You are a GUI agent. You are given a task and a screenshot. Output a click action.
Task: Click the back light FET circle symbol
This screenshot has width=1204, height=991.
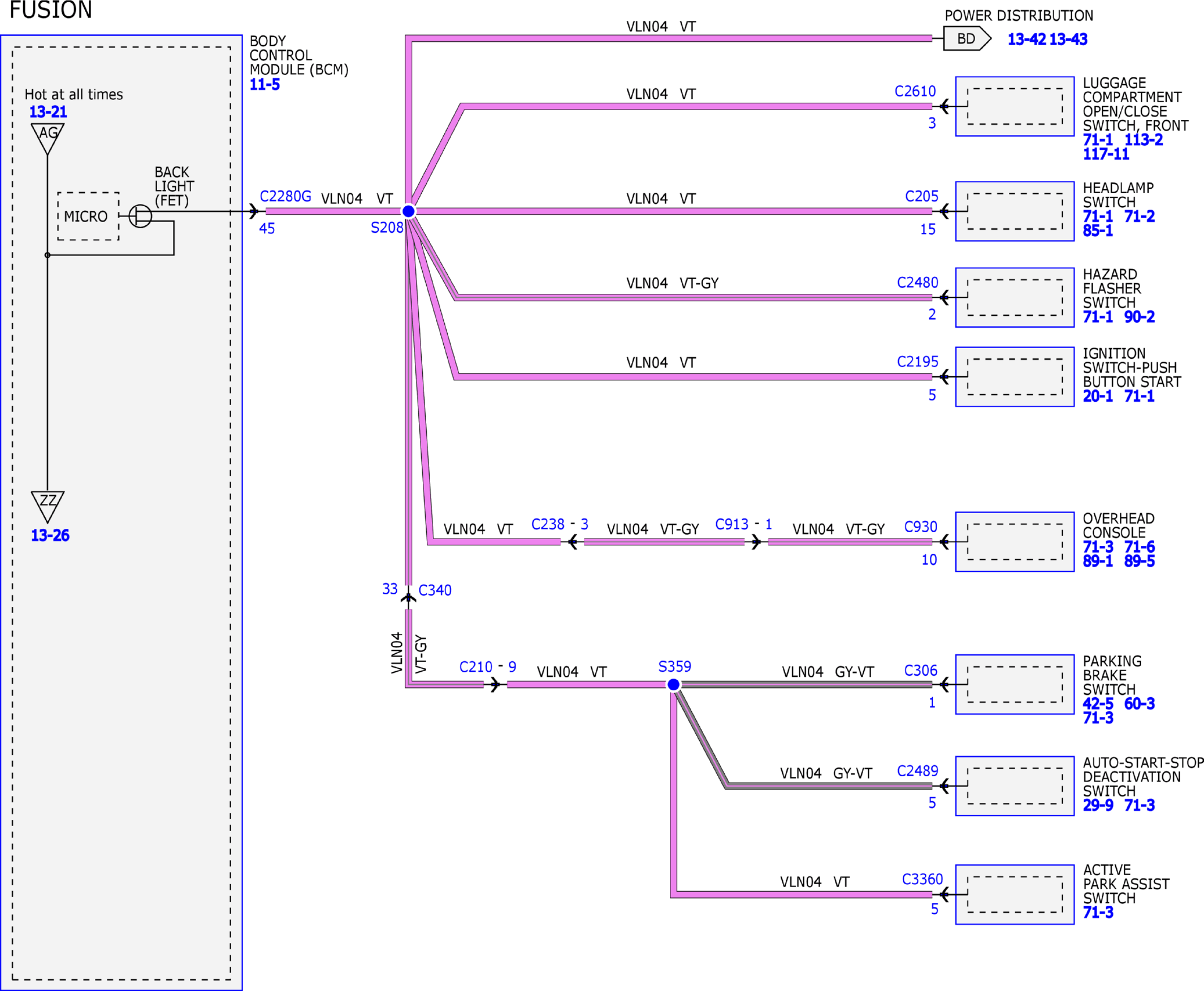[140, 216]
